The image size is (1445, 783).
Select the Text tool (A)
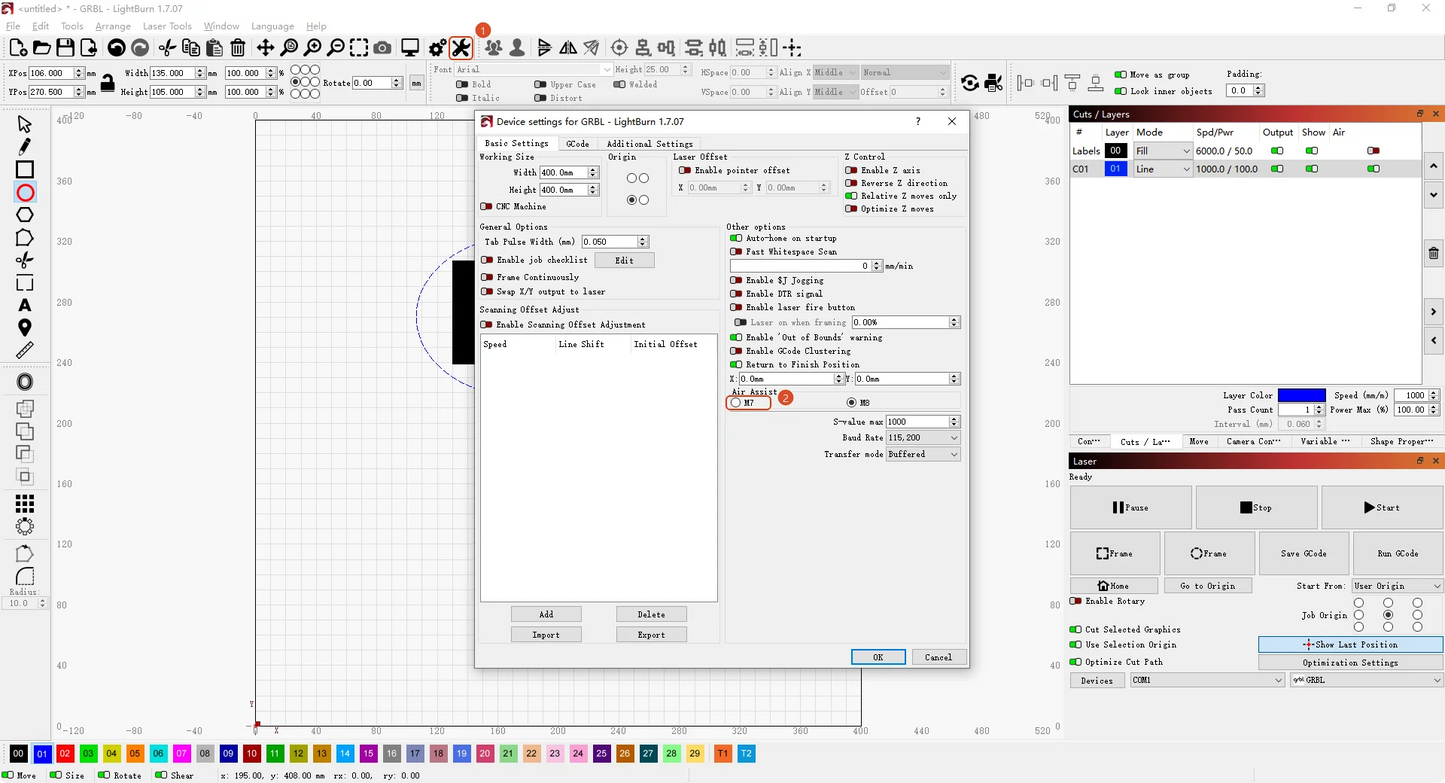pos(25,305)
